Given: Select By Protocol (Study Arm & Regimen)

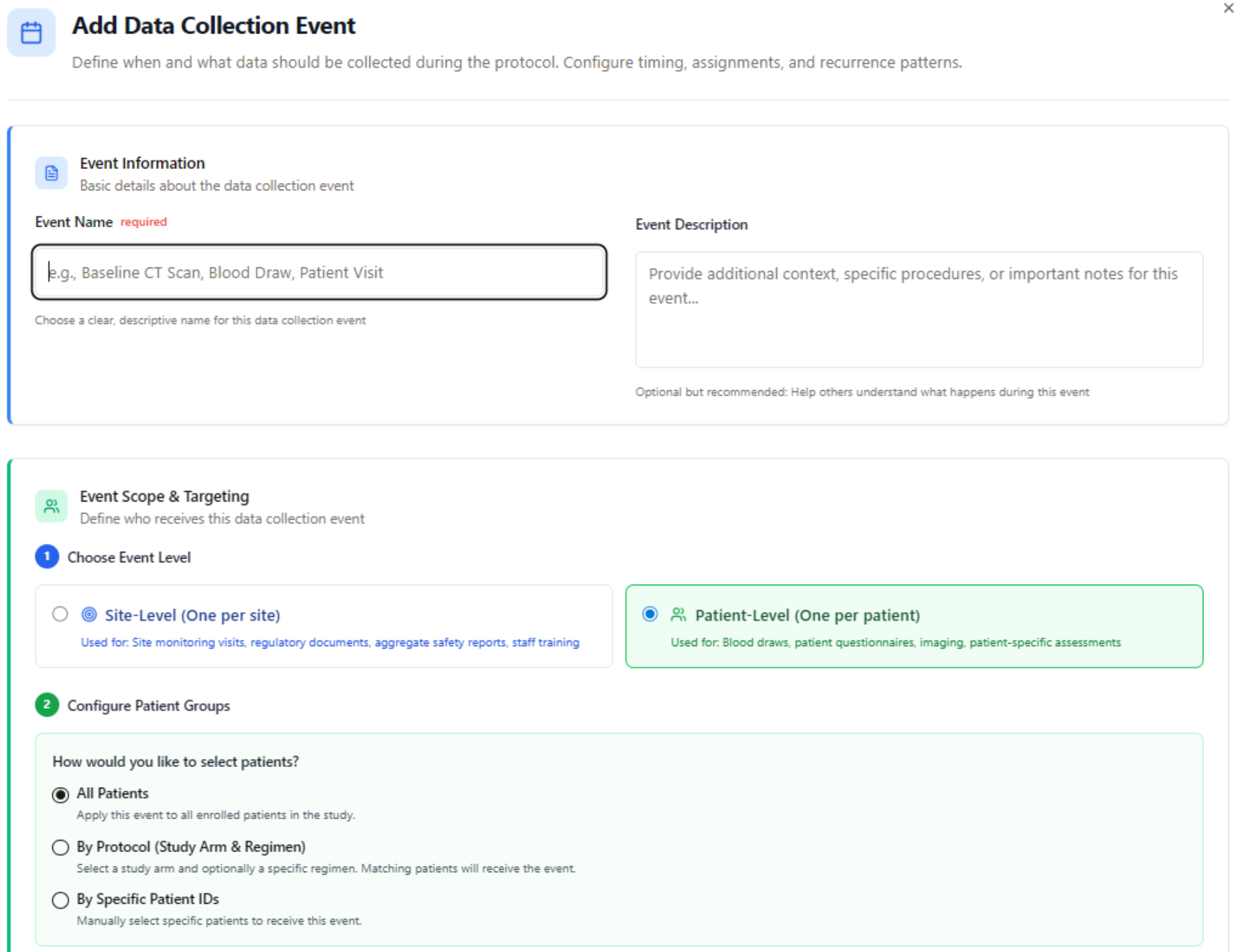Looking at the screenshot, I should [60, 847].
